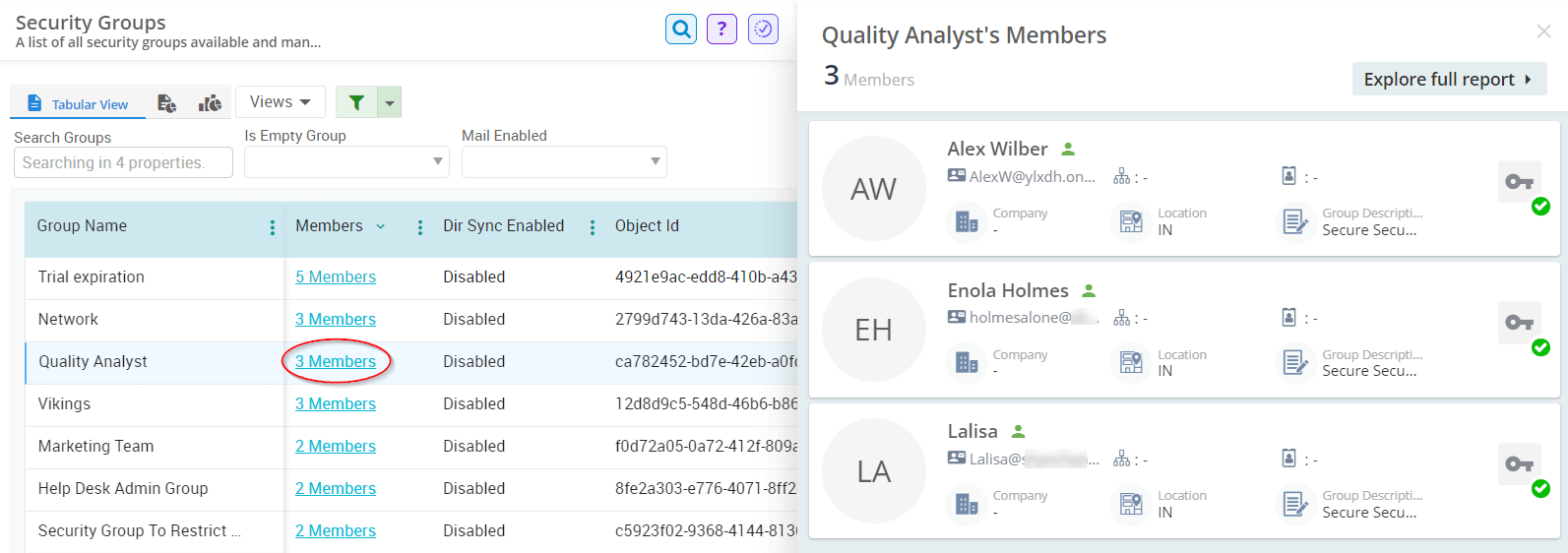Open the search magnifier button
1568x553 pixels.
tap(681, 29)
